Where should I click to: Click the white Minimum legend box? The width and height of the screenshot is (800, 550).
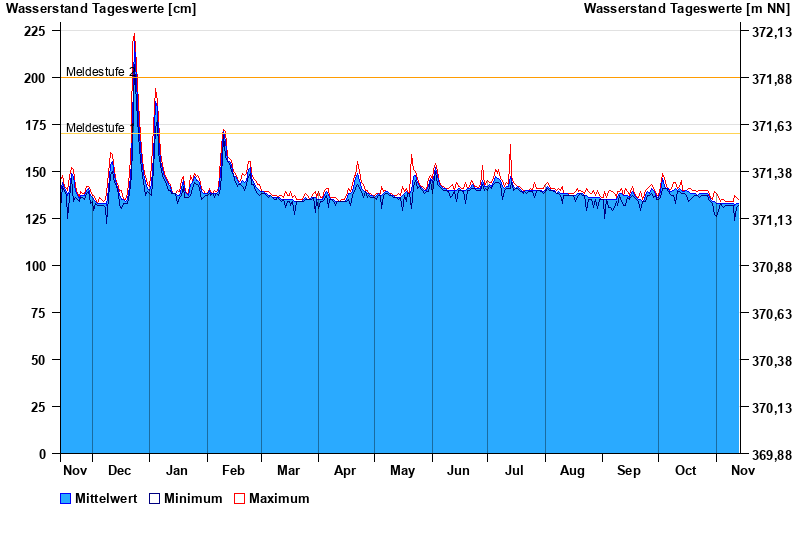coord(154,499)
